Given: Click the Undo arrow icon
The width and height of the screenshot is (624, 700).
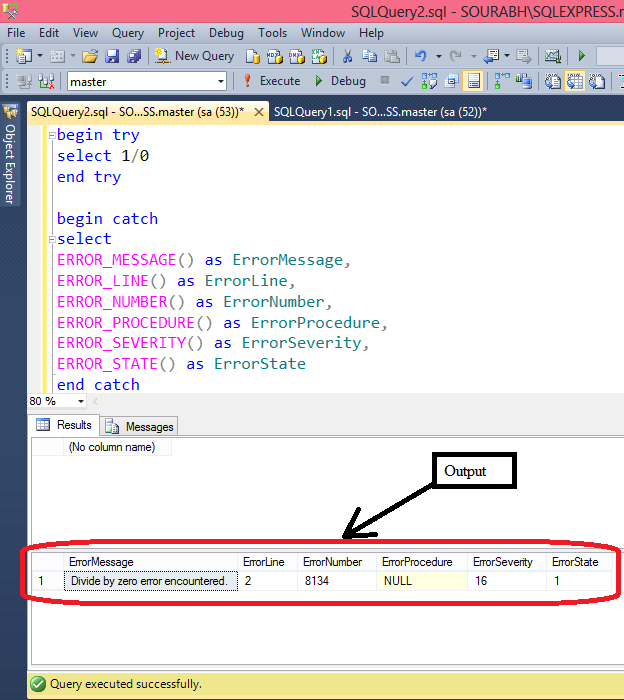Looking at the screenshot, I should click(x=421, y=56).
